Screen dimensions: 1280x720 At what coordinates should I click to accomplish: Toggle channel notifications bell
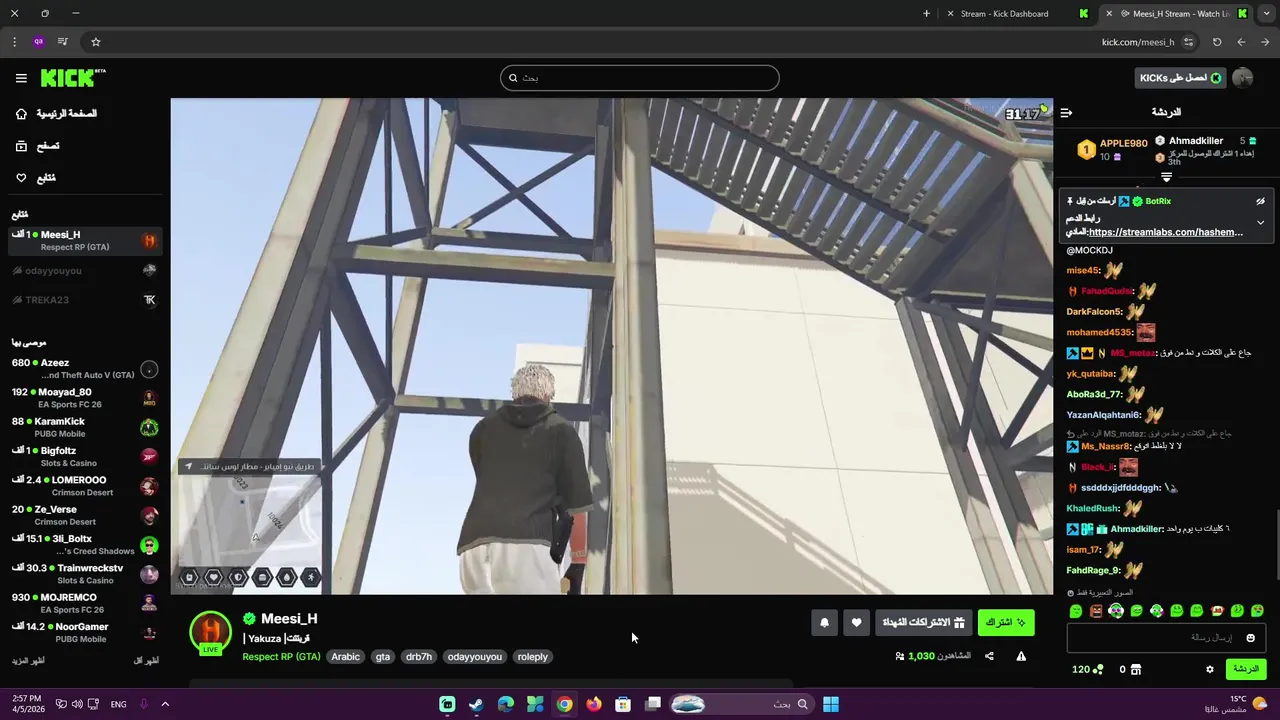coord(824,623)
